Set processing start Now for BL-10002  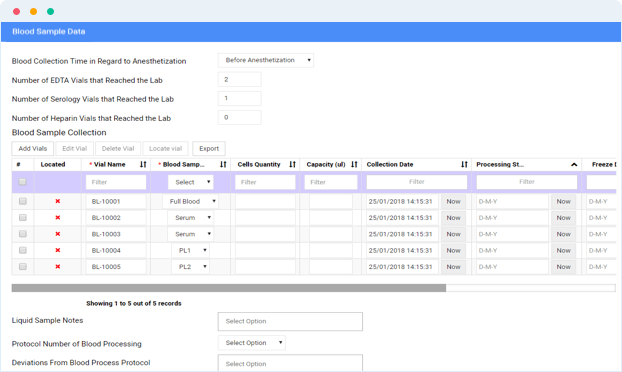pyautogui.click(x=563, y=218)
